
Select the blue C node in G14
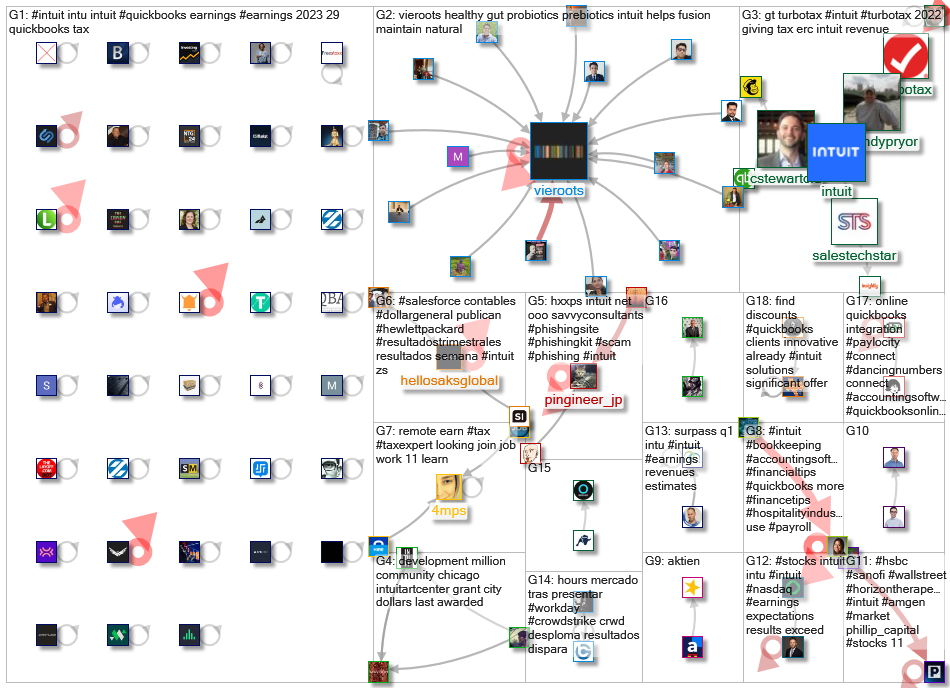[583, 651]
